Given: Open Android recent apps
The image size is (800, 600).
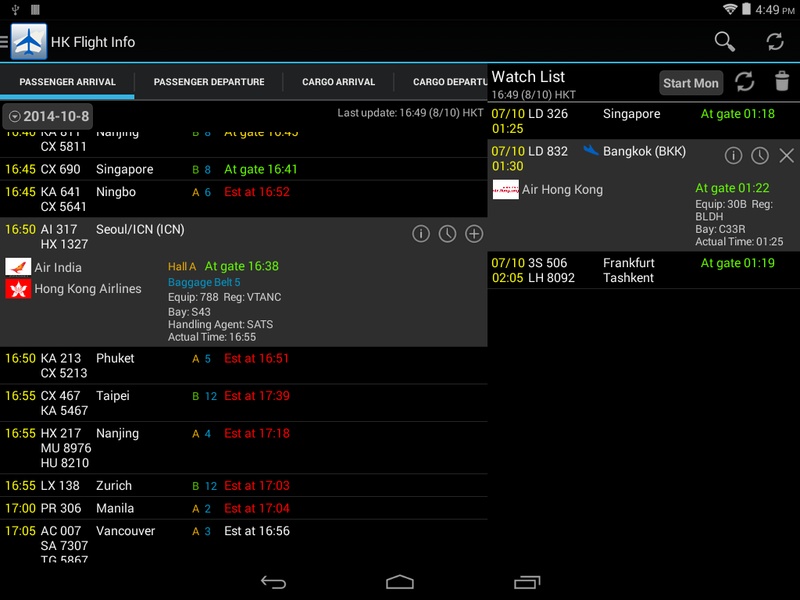Looking at the screenshot, I should coord(527,582).
